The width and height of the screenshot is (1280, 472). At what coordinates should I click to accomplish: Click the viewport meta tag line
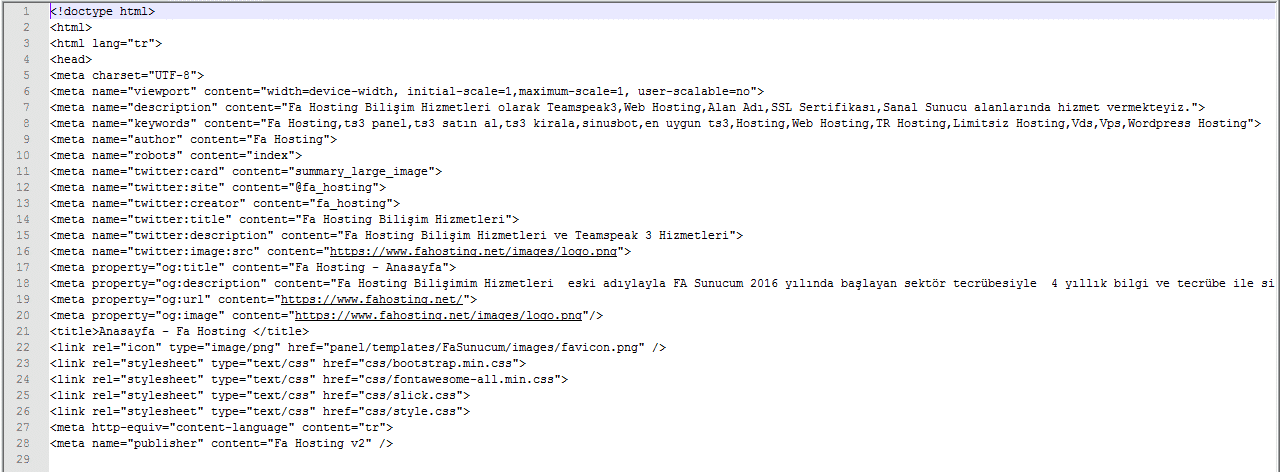407,91
